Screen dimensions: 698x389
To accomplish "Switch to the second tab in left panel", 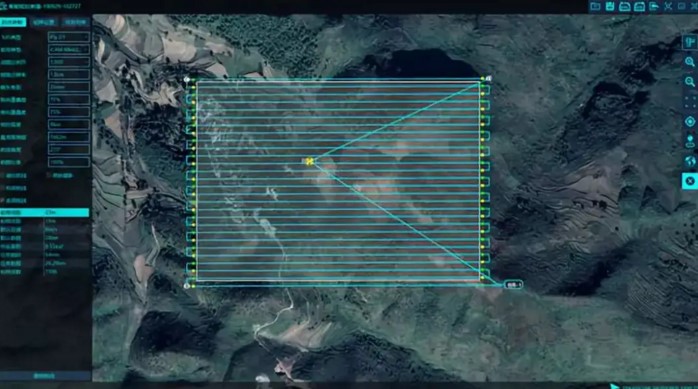I will (44, 22).
